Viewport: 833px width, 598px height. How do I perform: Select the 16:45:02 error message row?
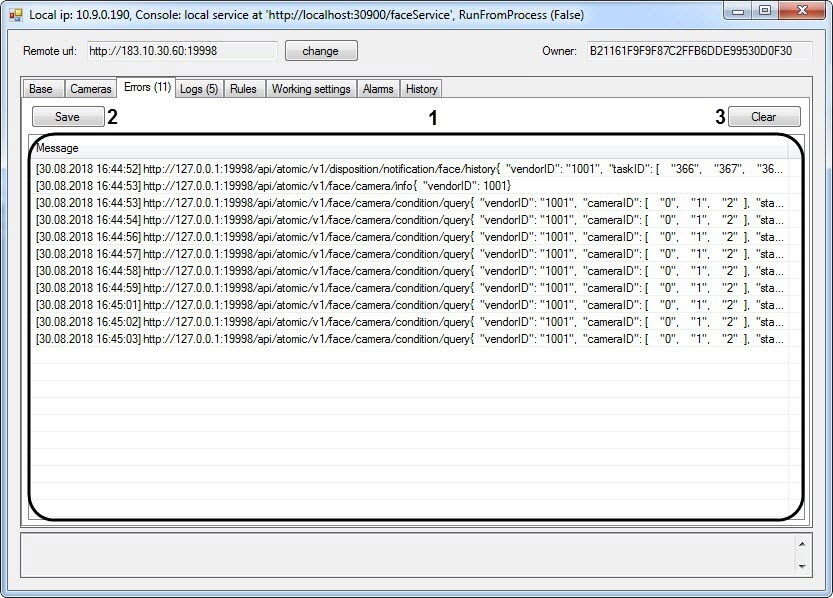[x=409, y=322]
